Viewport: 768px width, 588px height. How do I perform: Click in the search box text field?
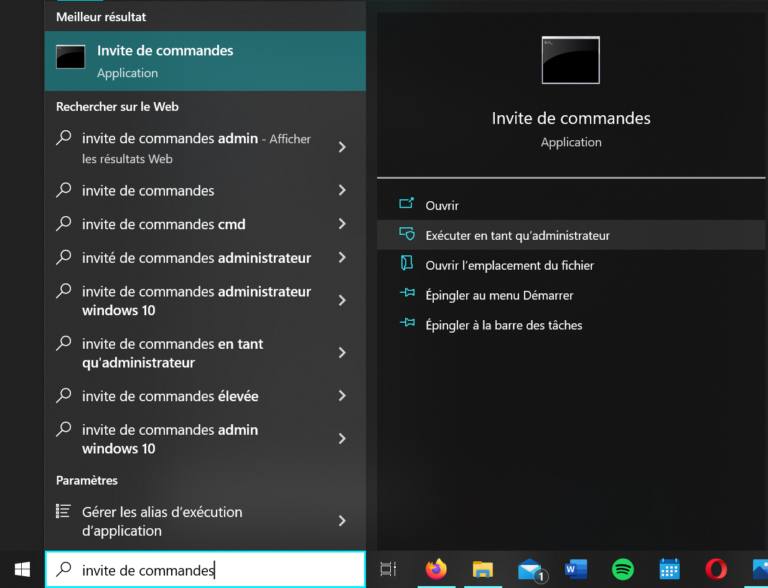point(205,569)
